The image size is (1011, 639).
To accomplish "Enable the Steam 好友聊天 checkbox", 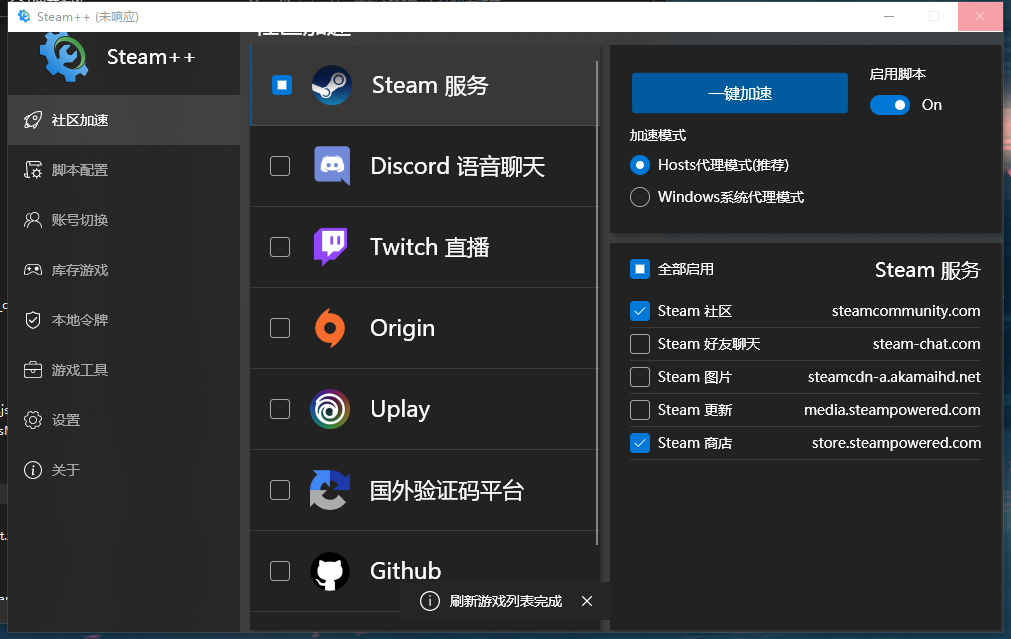I will coord(639,344).
